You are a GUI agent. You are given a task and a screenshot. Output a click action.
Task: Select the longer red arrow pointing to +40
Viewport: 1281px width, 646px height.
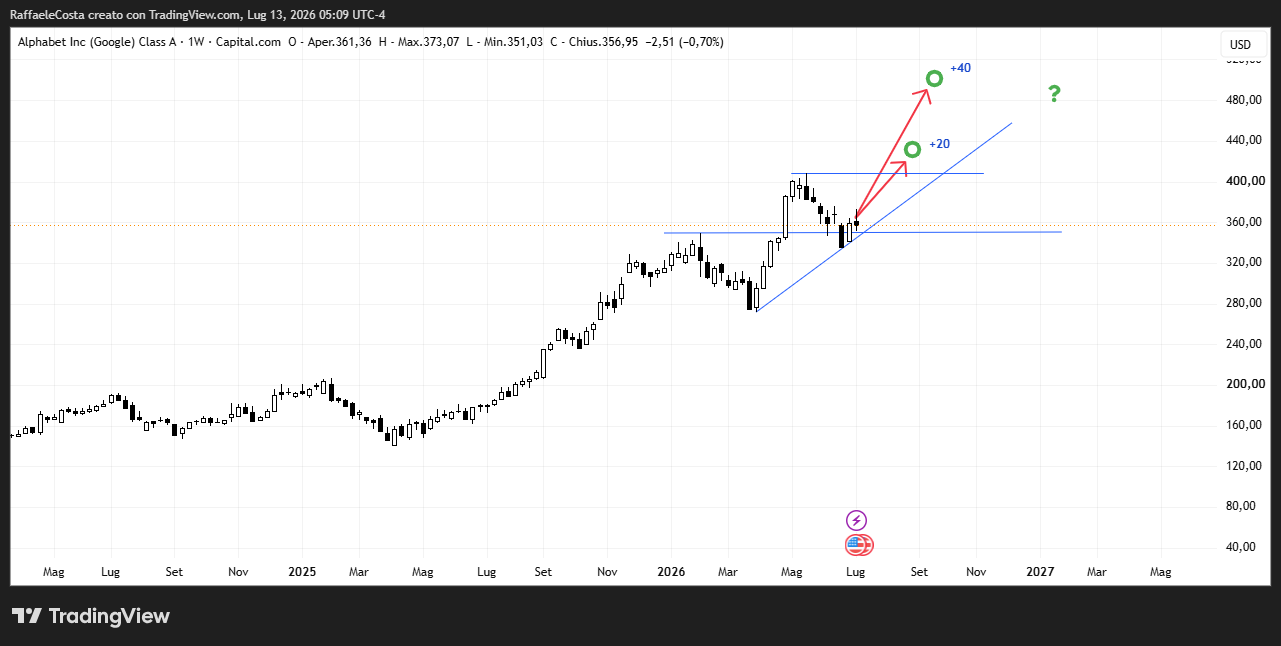point(894,152)
